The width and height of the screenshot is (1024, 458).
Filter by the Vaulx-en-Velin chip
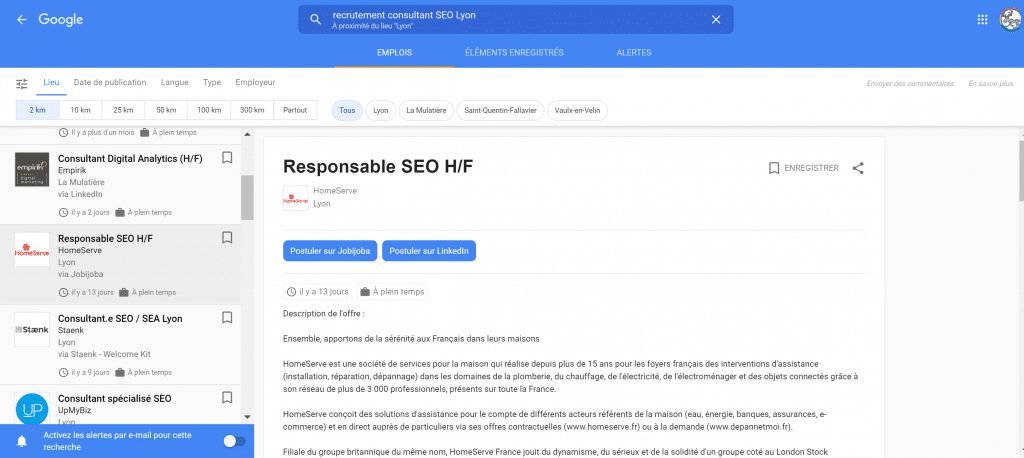tap(577, 110)
